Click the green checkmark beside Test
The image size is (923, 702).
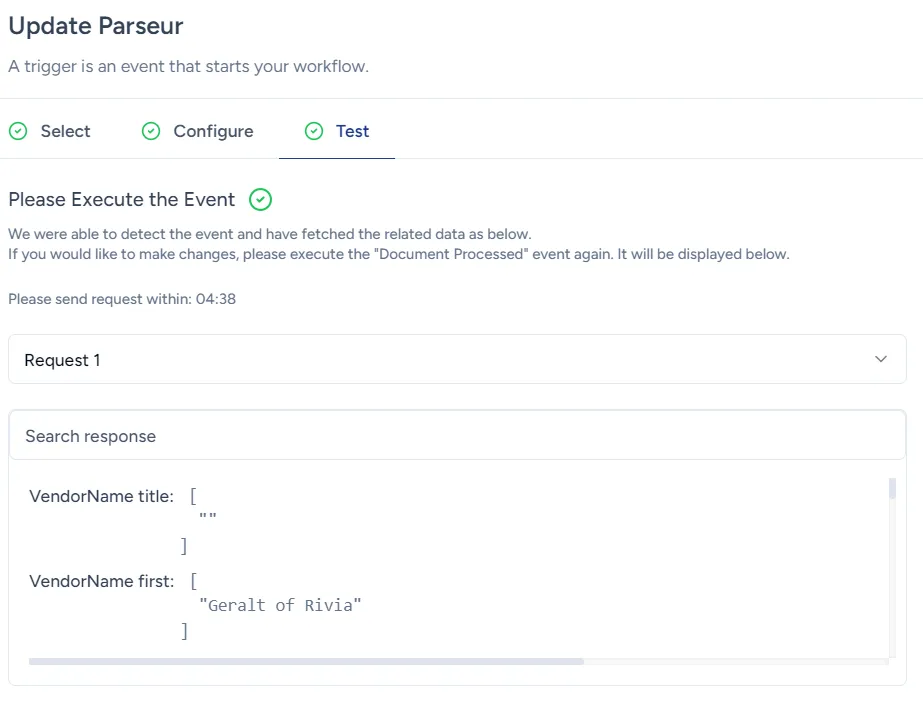click(x=314, y=131)
